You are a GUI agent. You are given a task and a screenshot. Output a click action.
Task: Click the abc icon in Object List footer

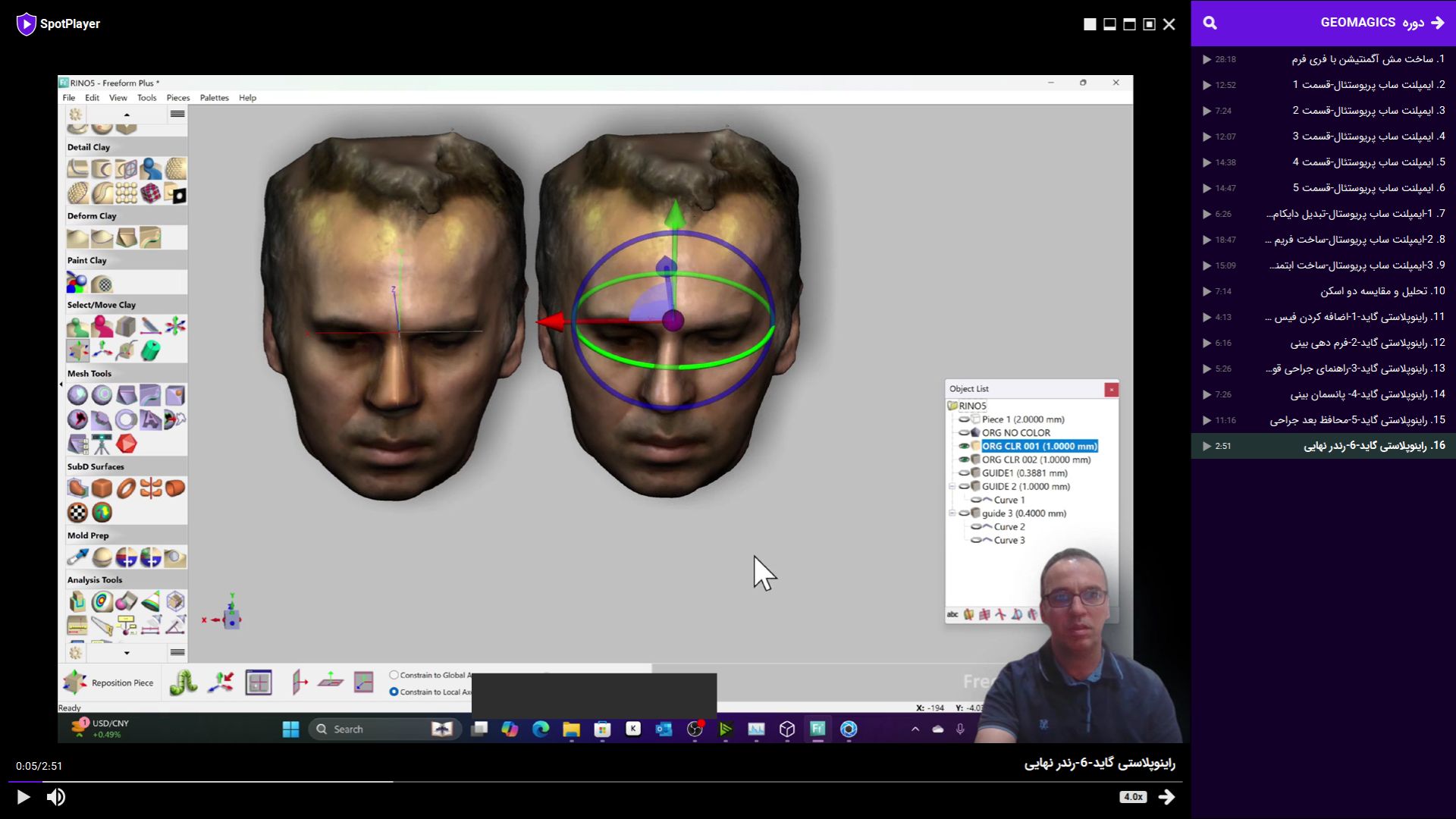pyautogui.click(x=952, y=614)
